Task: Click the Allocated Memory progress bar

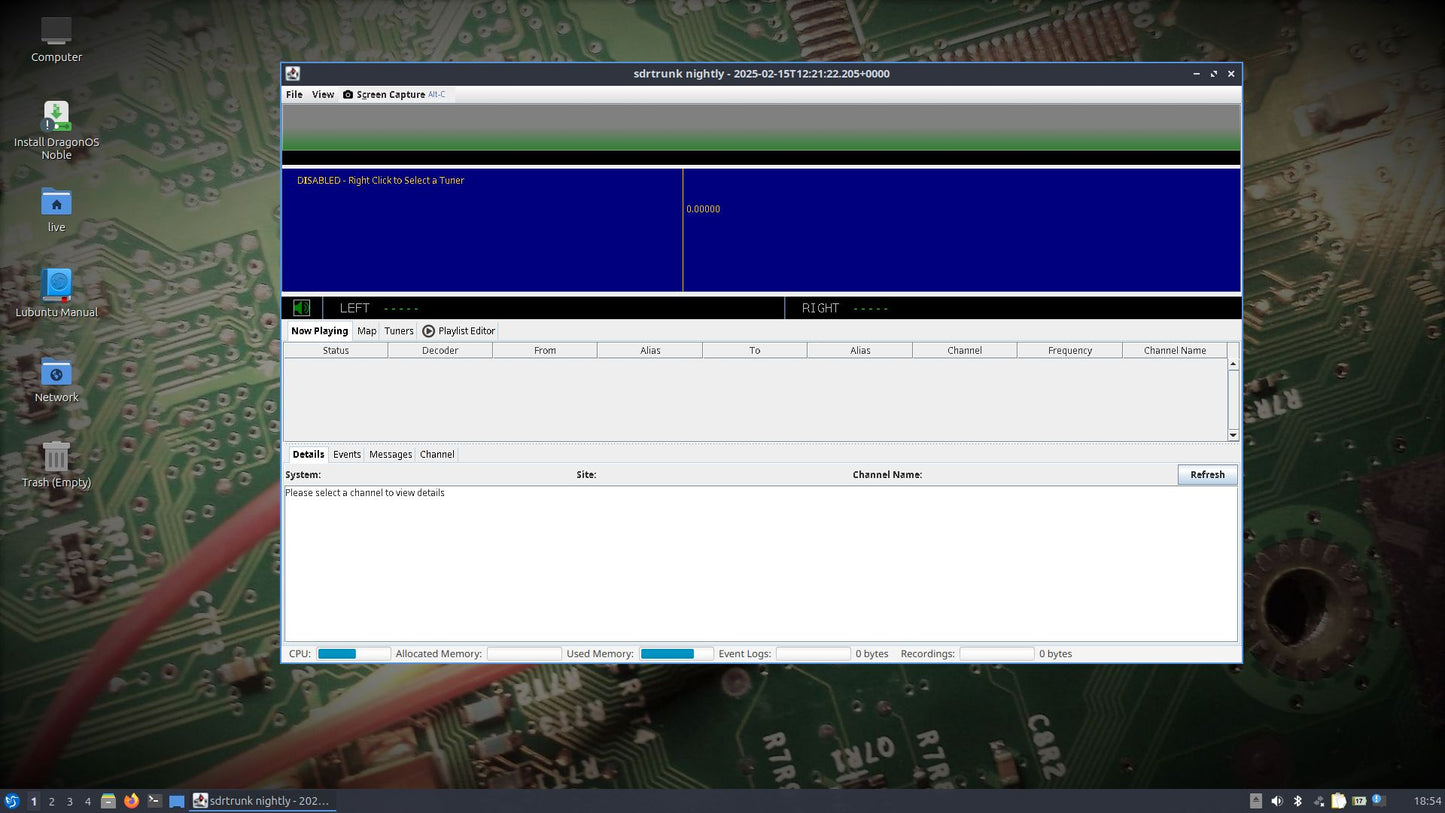Action: (524, 654)
